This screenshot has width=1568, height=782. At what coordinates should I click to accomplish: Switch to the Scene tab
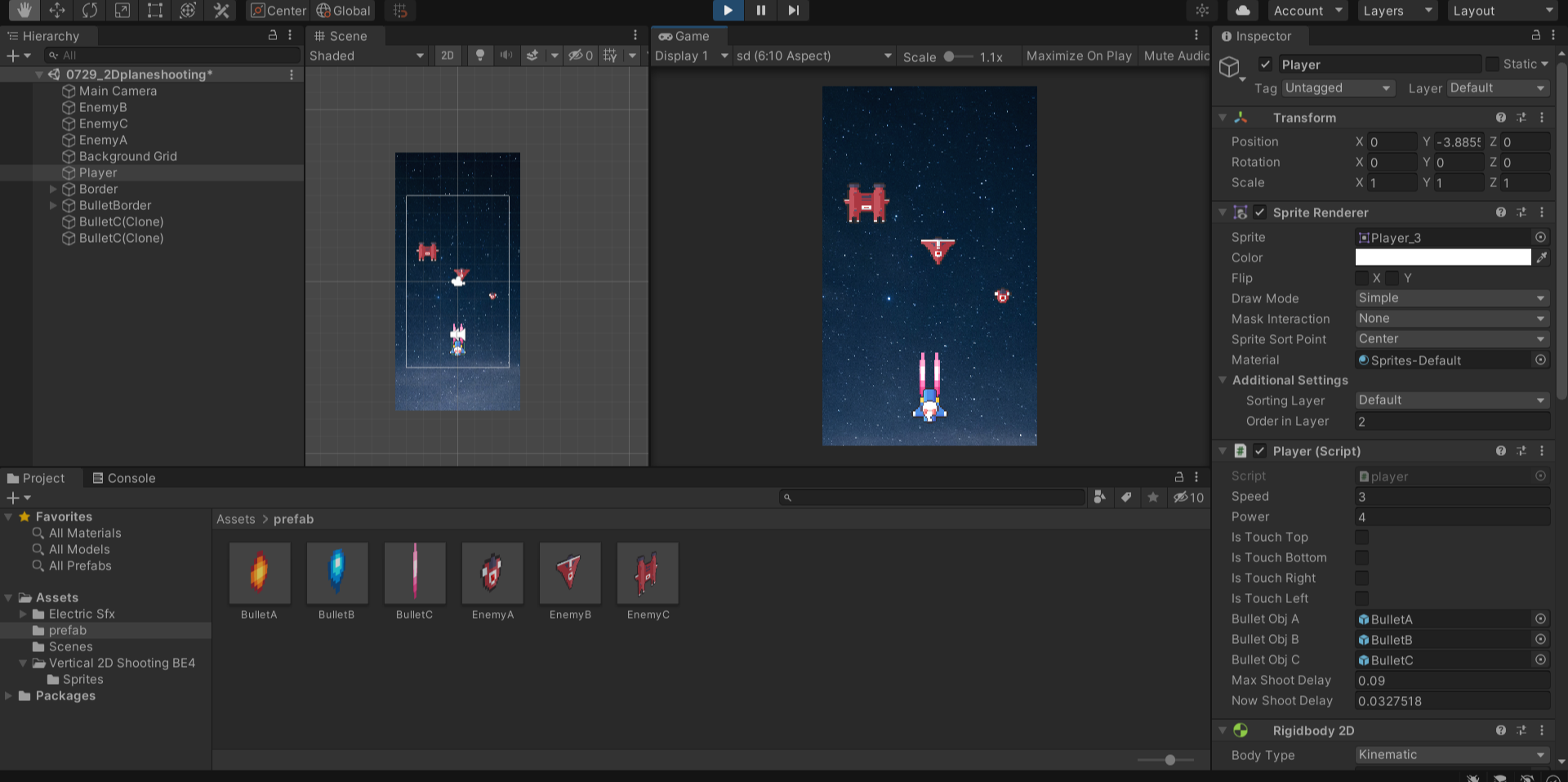(341, 36)
